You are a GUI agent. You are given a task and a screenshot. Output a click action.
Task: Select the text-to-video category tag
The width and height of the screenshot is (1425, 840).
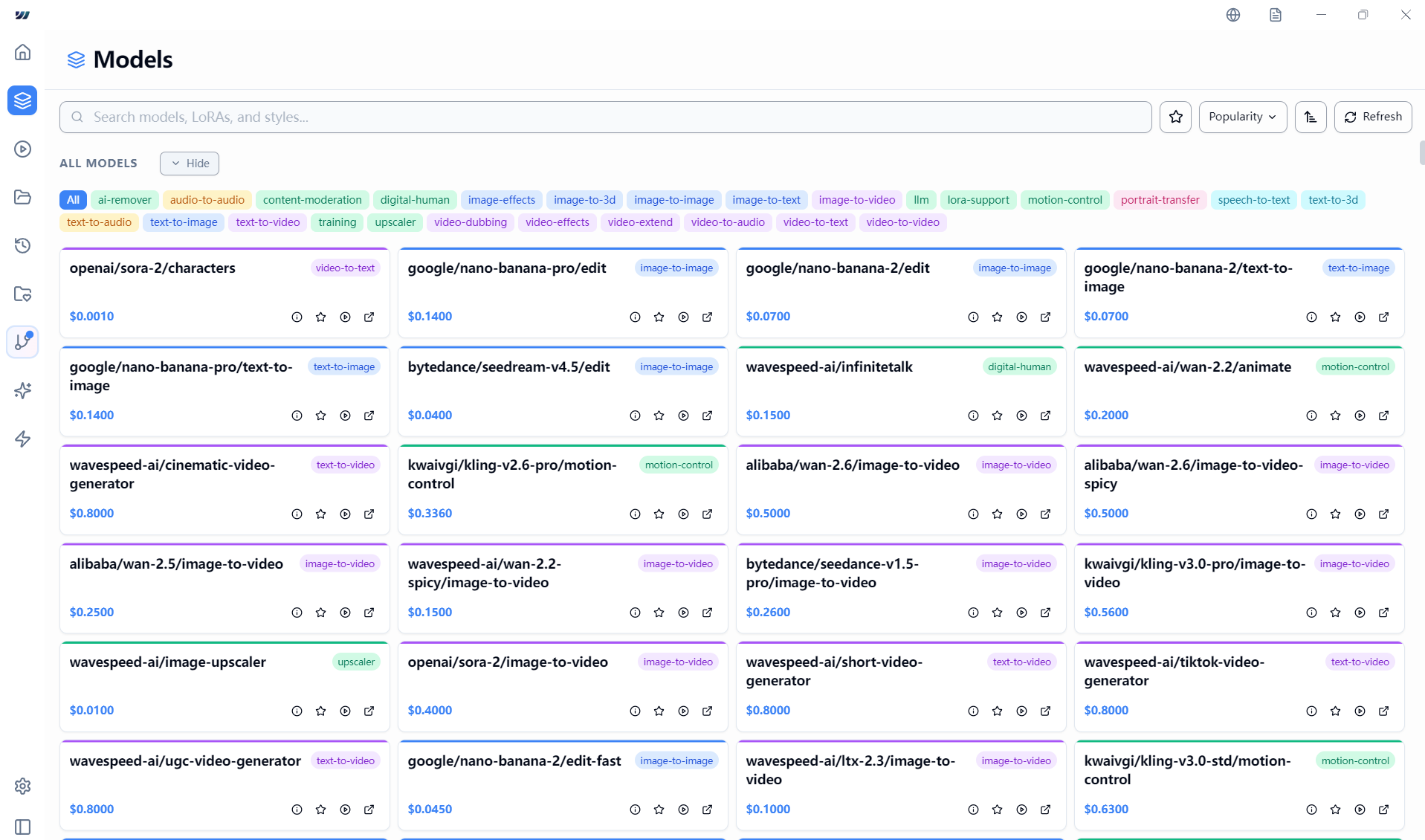(268, 222)
